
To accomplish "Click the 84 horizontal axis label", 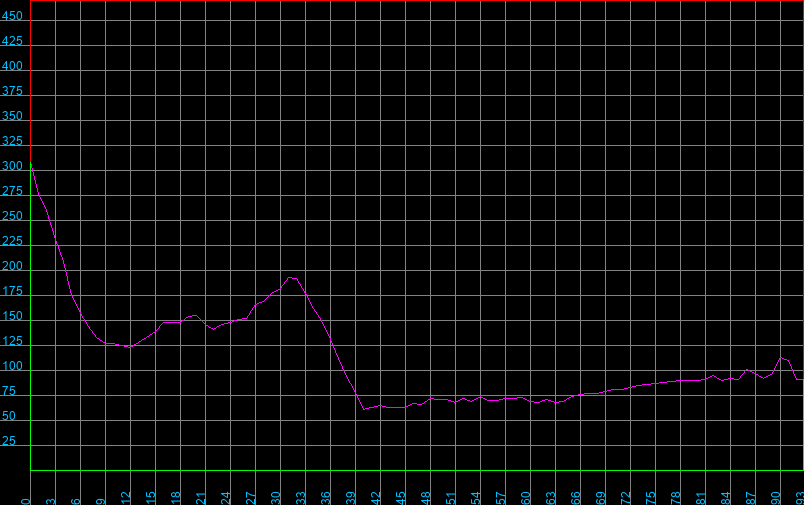I will (726, 498).
